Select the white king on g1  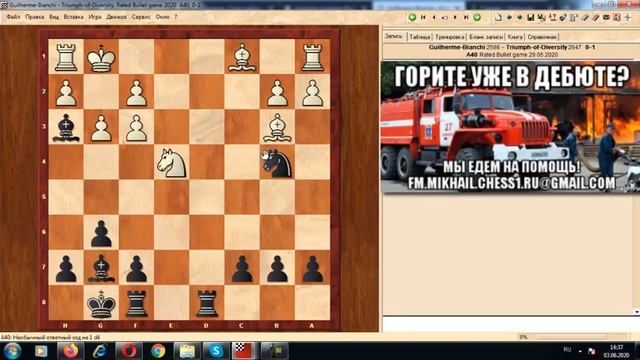tap(101, 57)
